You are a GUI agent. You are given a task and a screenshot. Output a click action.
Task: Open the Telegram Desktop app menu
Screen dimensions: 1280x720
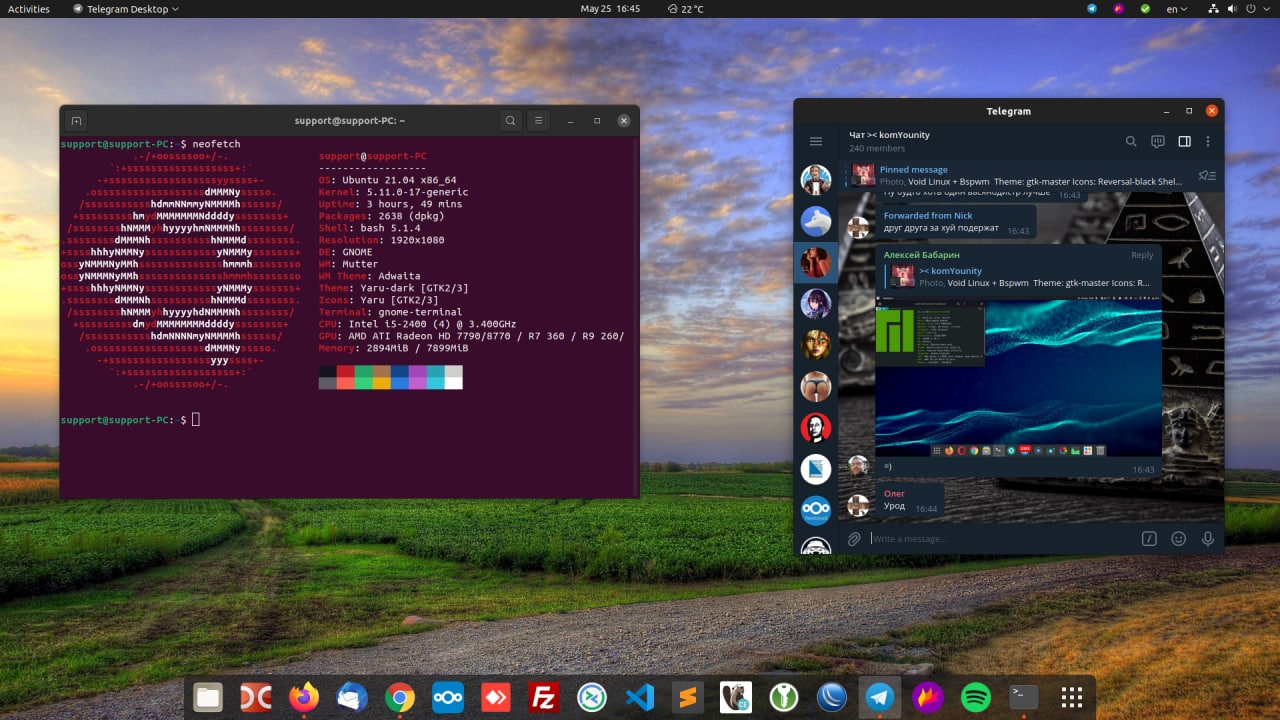coord(126,9)
